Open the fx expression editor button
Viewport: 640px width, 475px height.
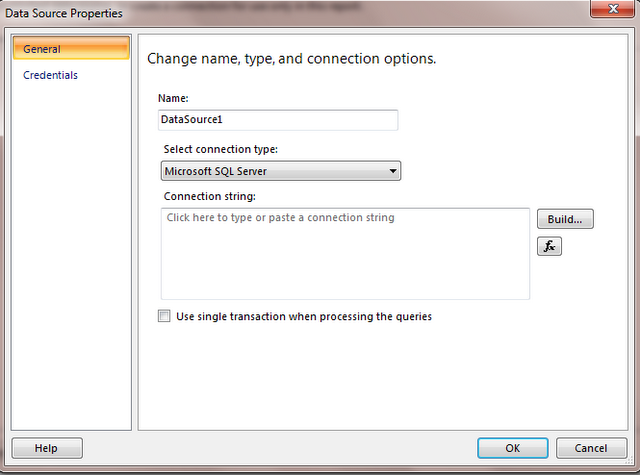tap(549, 246)
